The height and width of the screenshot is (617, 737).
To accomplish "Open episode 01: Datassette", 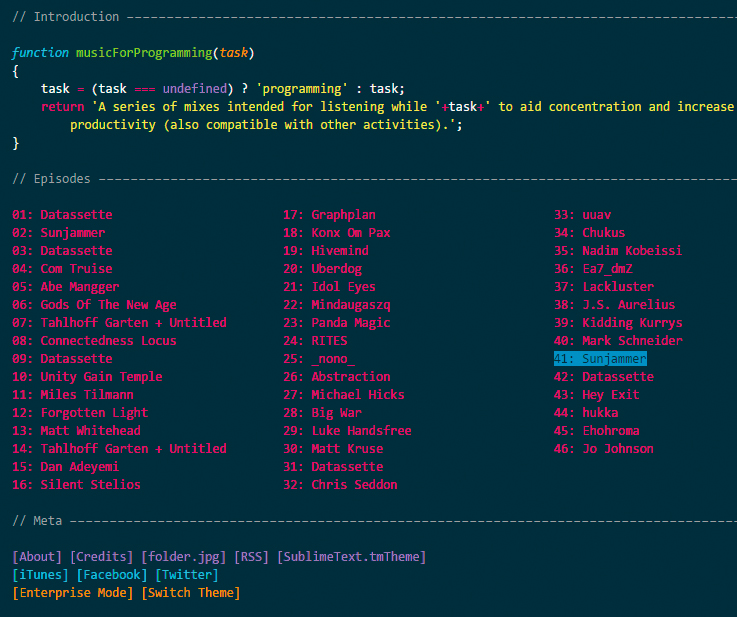I will [x=62, y=215].
